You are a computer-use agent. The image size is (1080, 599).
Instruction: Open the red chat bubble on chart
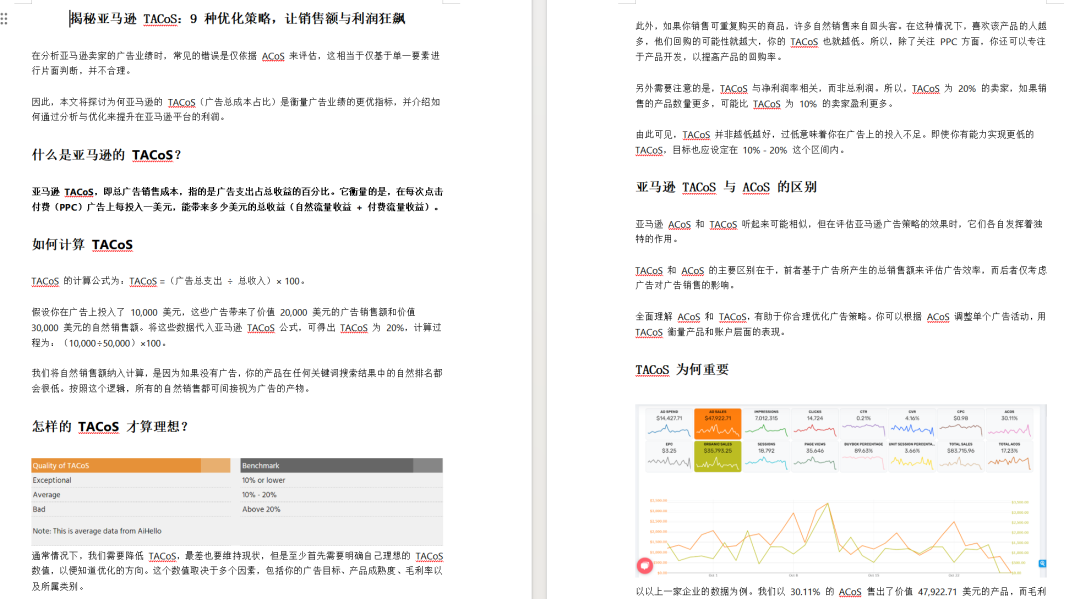point(645,566)
